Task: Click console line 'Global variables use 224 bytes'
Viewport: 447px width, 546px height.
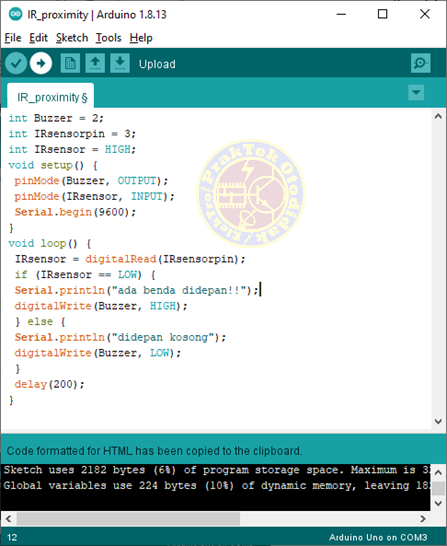Action: (216, 486)
